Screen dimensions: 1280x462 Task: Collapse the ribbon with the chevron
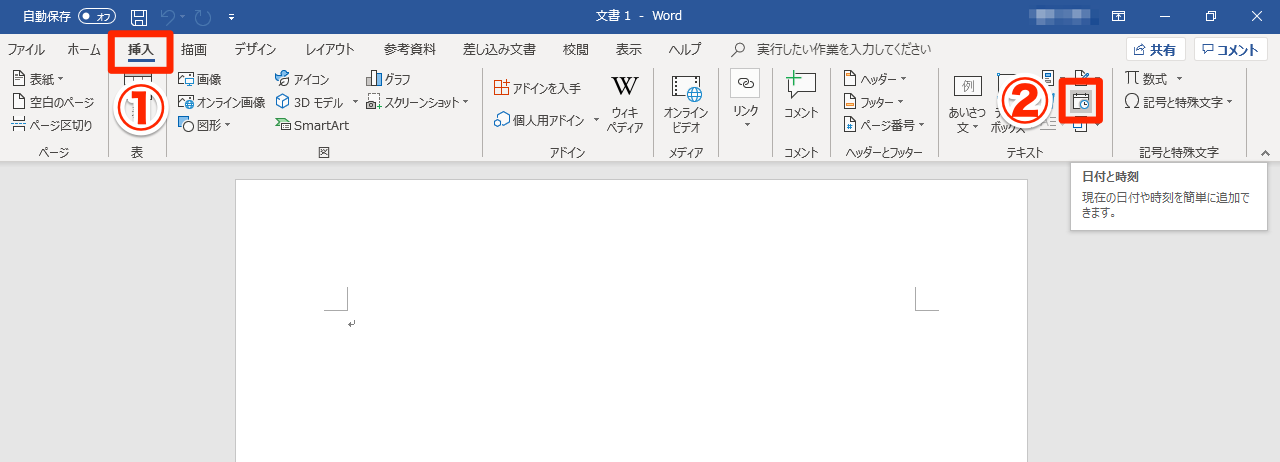[1265, 152]
